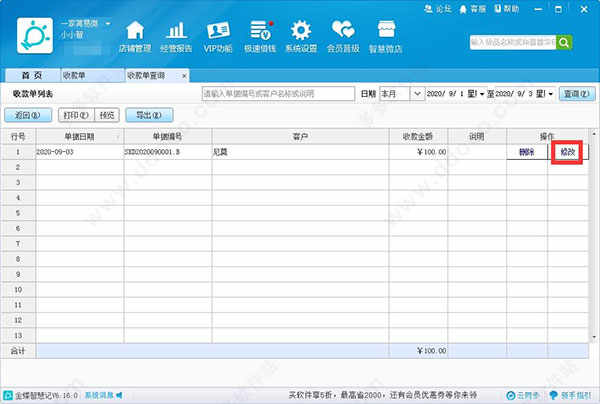Click 修改 link in row one
The image size is (600, 404).
click(x=567, y=152)
